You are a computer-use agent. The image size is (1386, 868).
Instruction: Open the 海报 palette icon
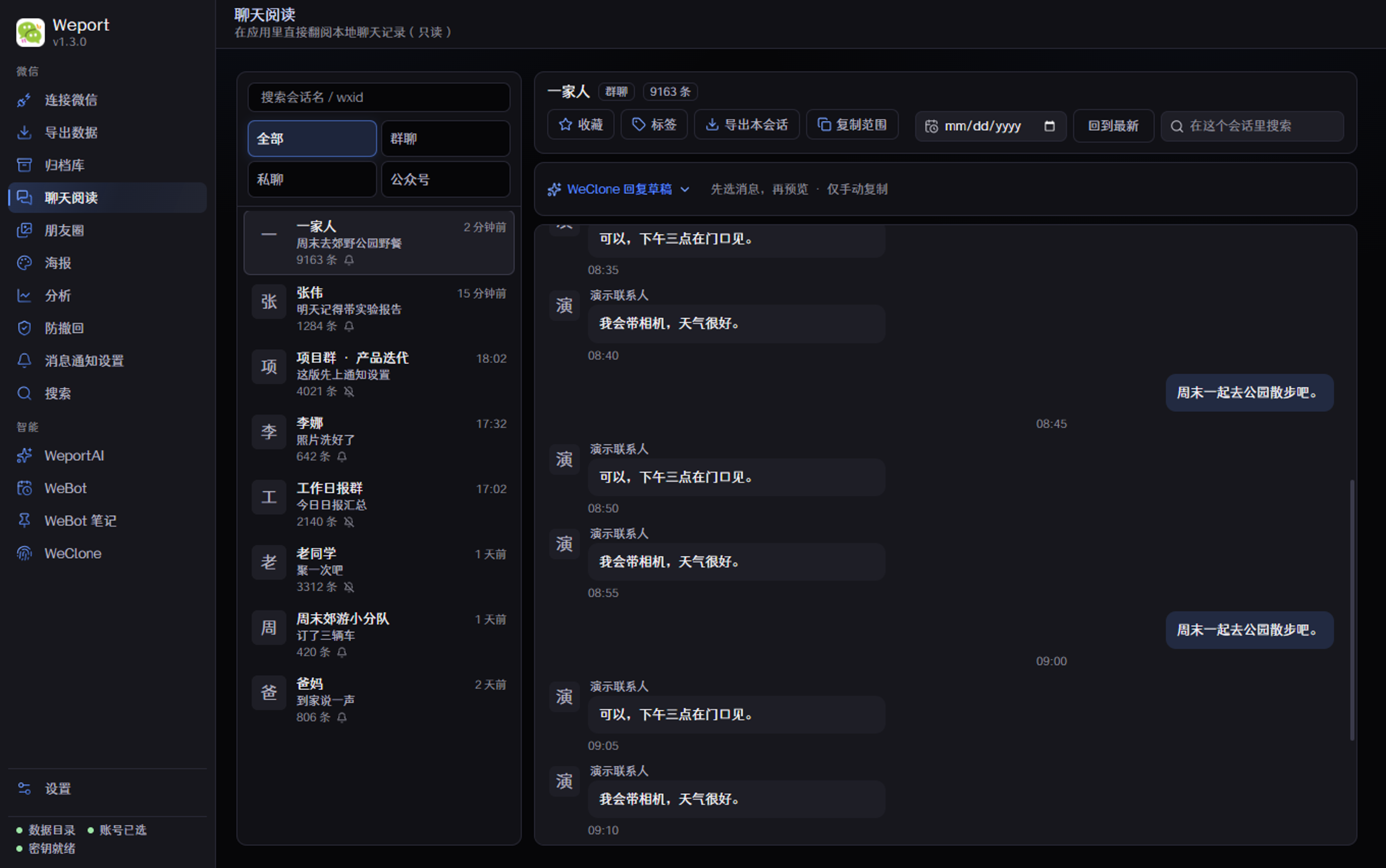coord(24,263)
